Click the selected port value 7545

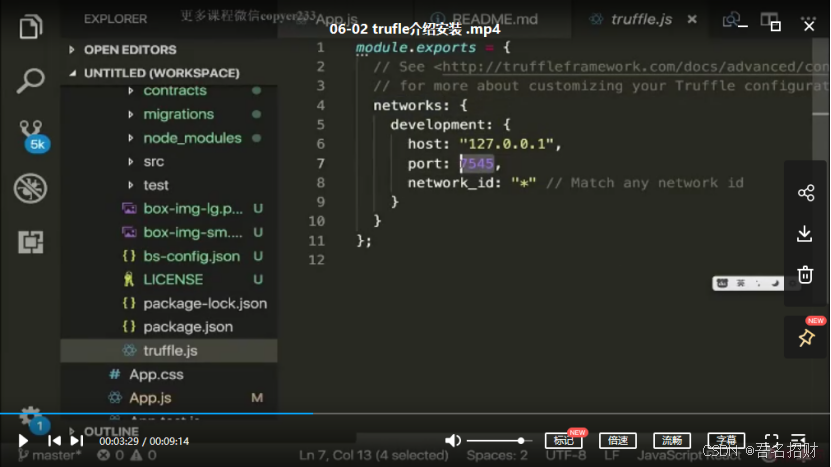477,163
